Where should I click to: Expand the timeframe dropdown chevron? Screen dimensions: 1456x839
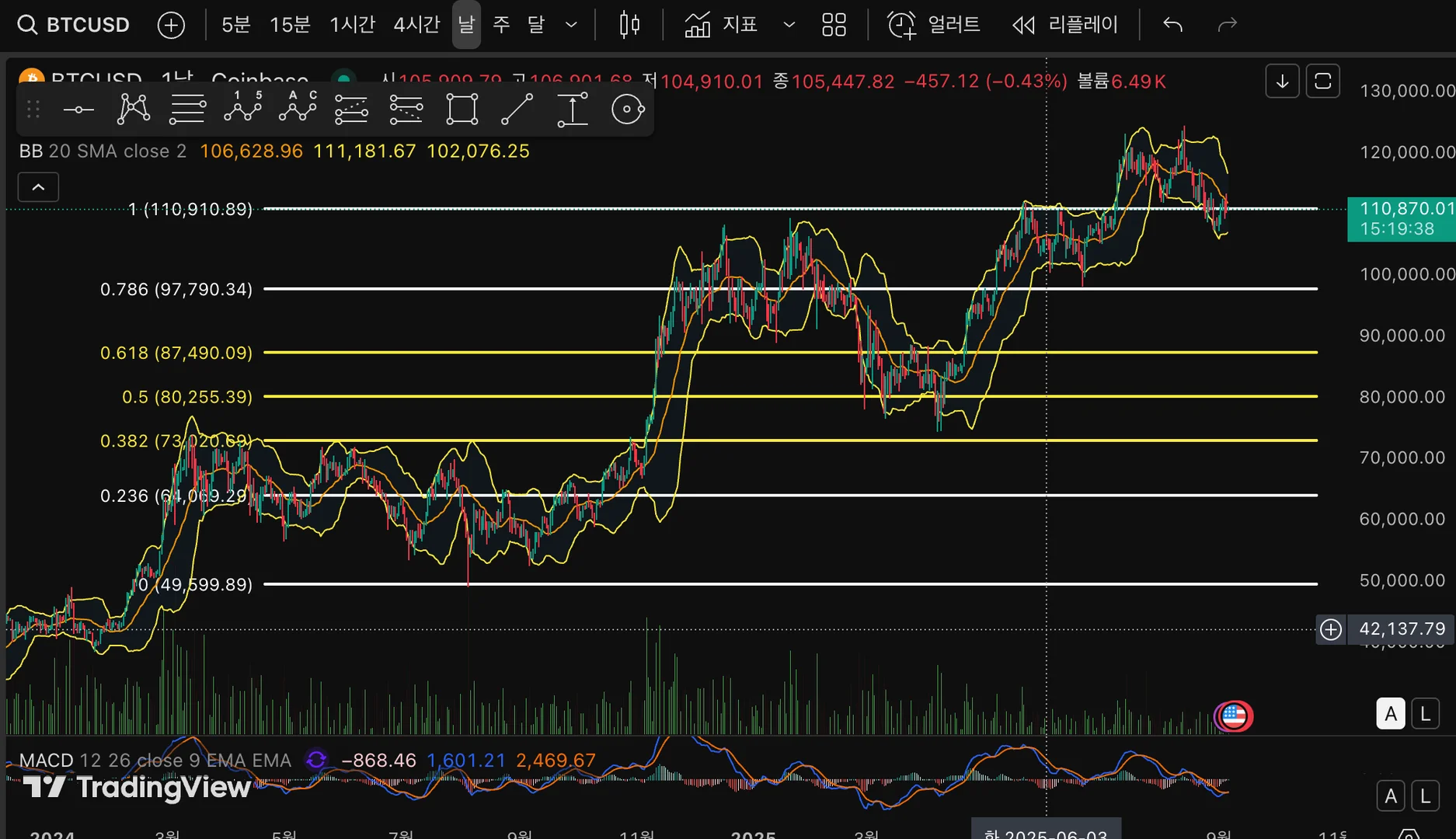click(x=571, y=25)
